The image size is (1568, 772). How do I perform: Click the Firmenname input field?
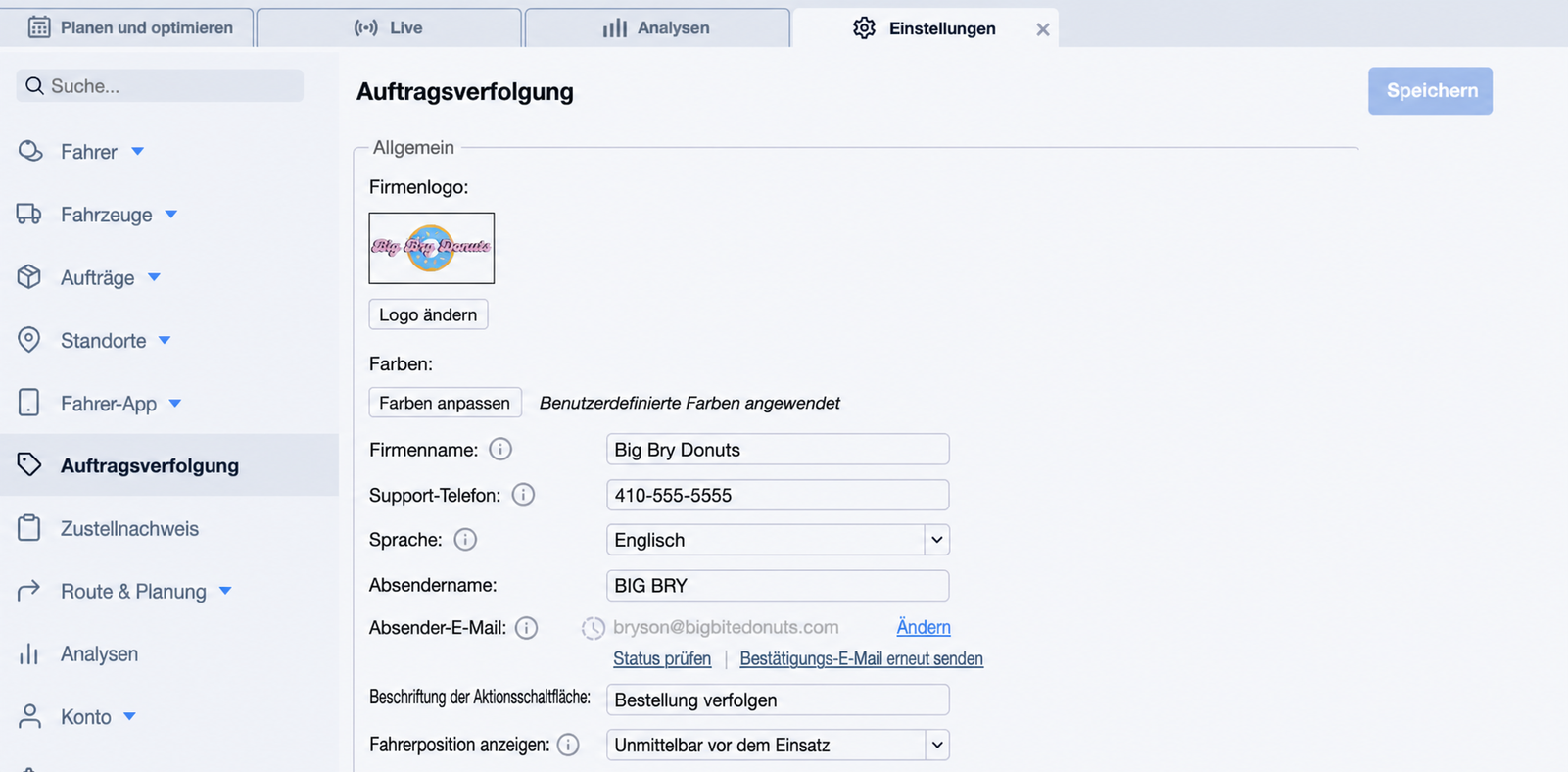point(778,450)
